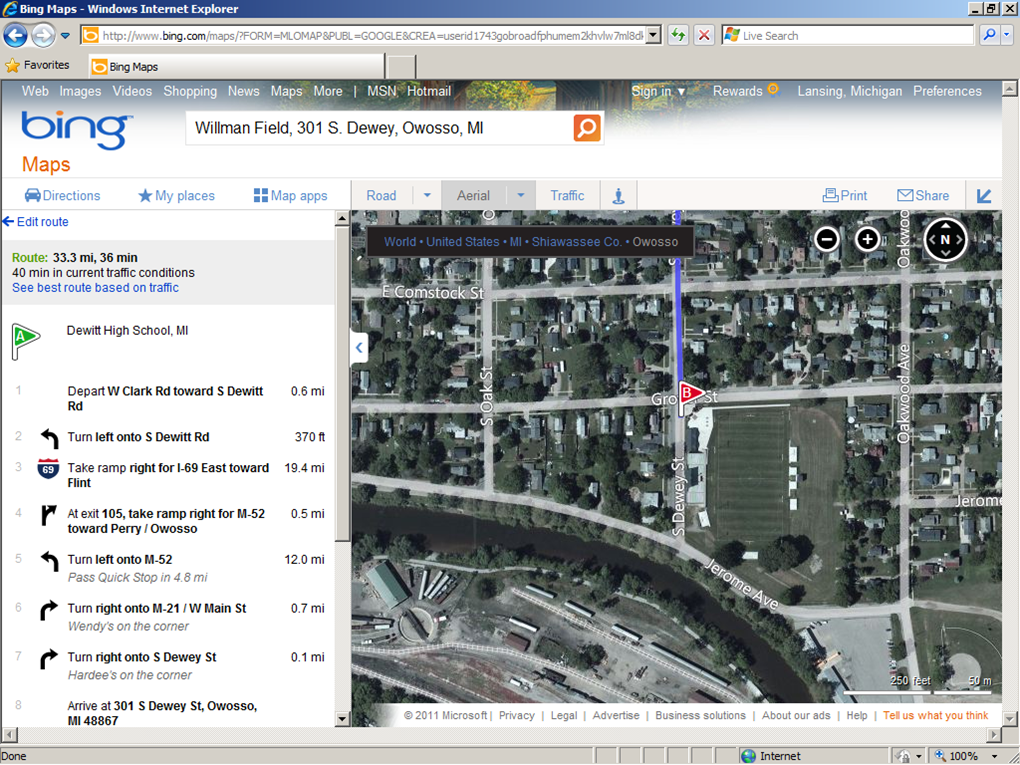This screenshot has width=1020, height=765.
Task: Click the Bing logo
Action: tap(77, 129)
